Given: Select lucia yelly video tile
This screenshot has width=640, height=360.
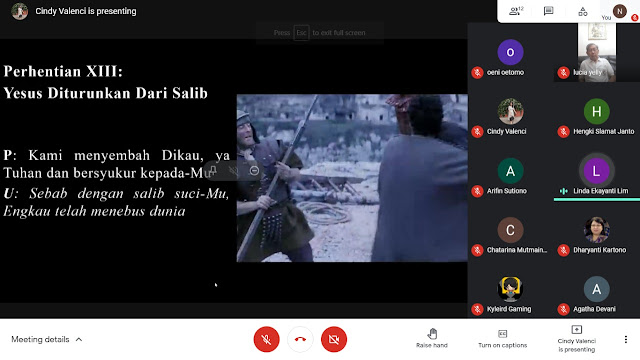Looking at the screenshot, I should 596,52.
